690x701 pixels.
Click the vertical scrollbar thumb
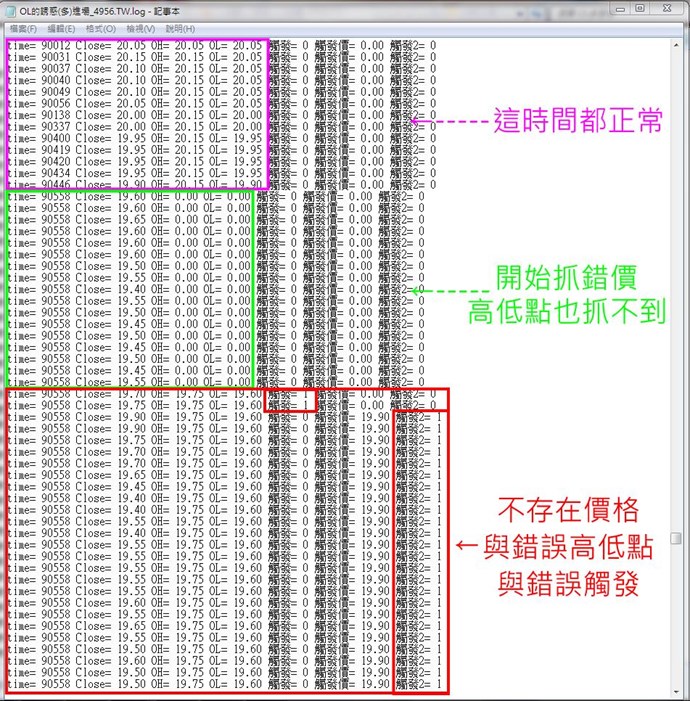[676, 539]
